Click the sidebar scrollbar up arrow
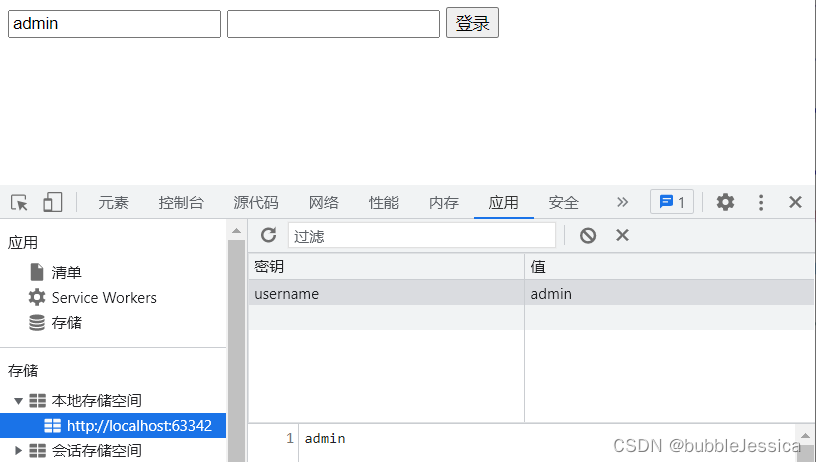This screenshot has width=816, height=462. point(236,231)
